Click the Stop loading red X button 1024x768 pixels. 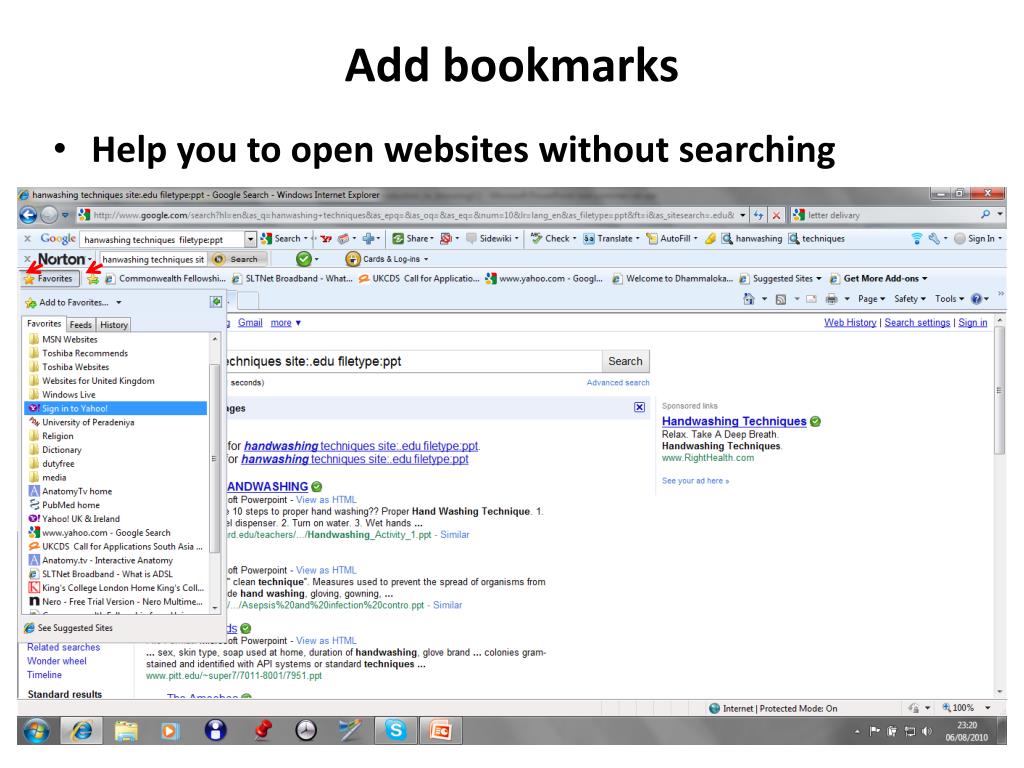point(776,215)
